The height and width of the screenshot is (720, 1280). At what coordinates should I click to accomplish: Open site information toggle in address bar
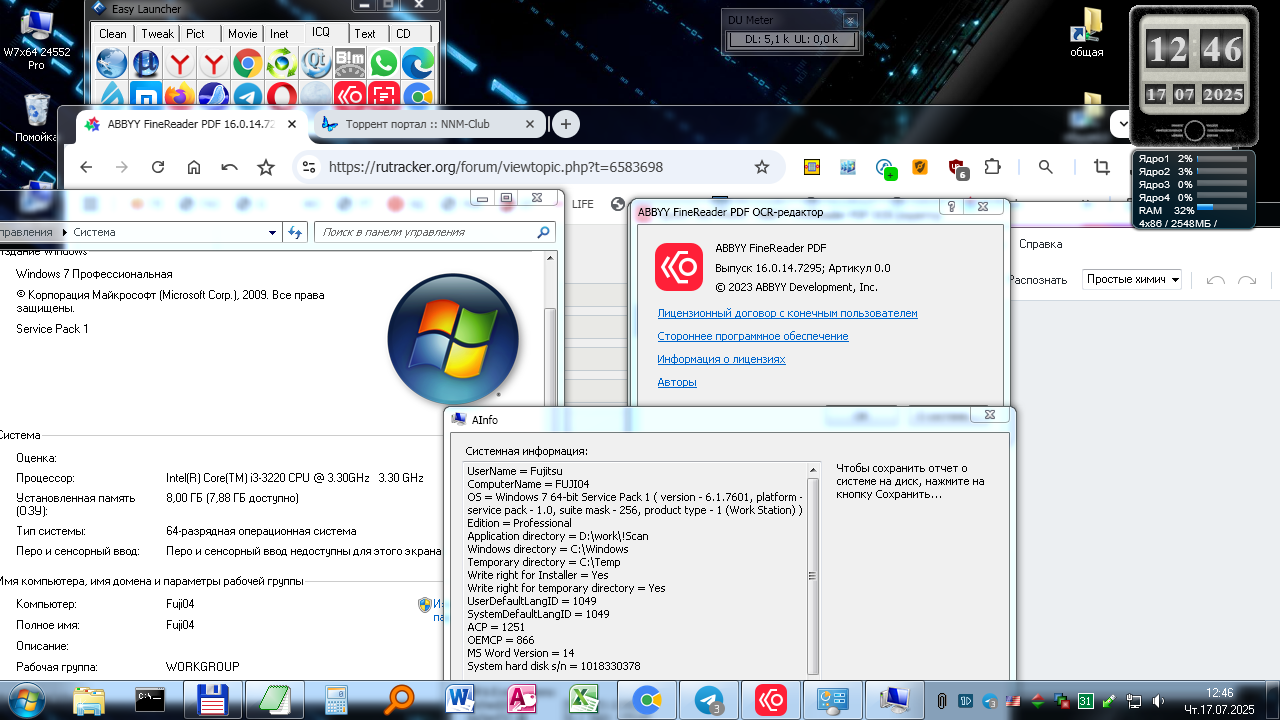point(309,167)
